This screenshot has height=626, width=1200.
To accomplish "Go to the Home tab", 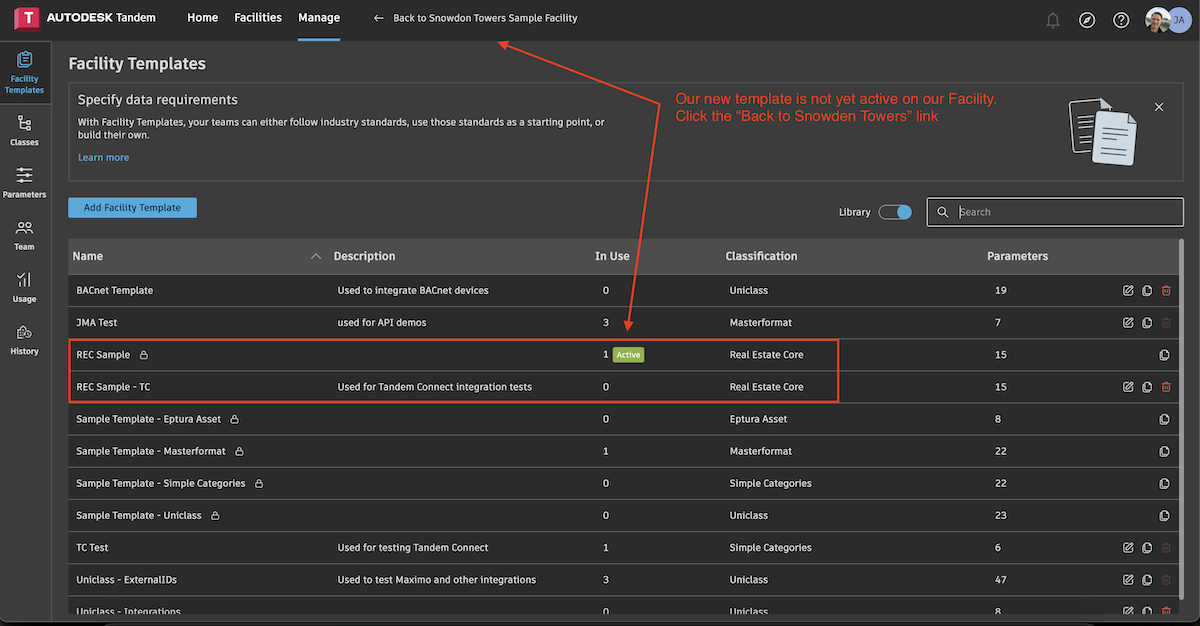I will (203, 18).
